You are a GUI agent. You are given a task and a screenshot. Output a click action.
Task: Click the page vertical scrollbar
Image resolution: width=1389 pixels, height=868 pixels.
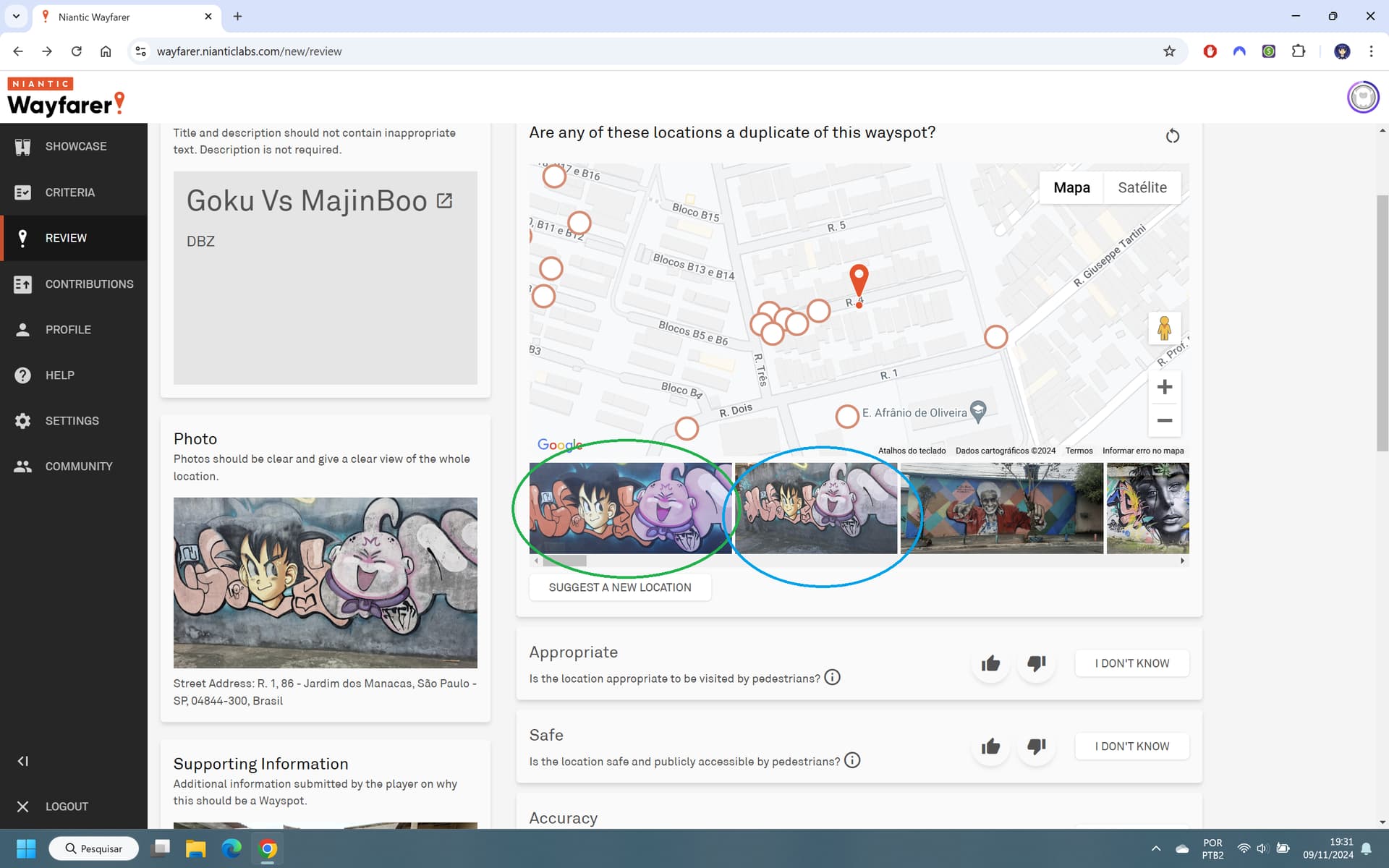click(1382, 323)
